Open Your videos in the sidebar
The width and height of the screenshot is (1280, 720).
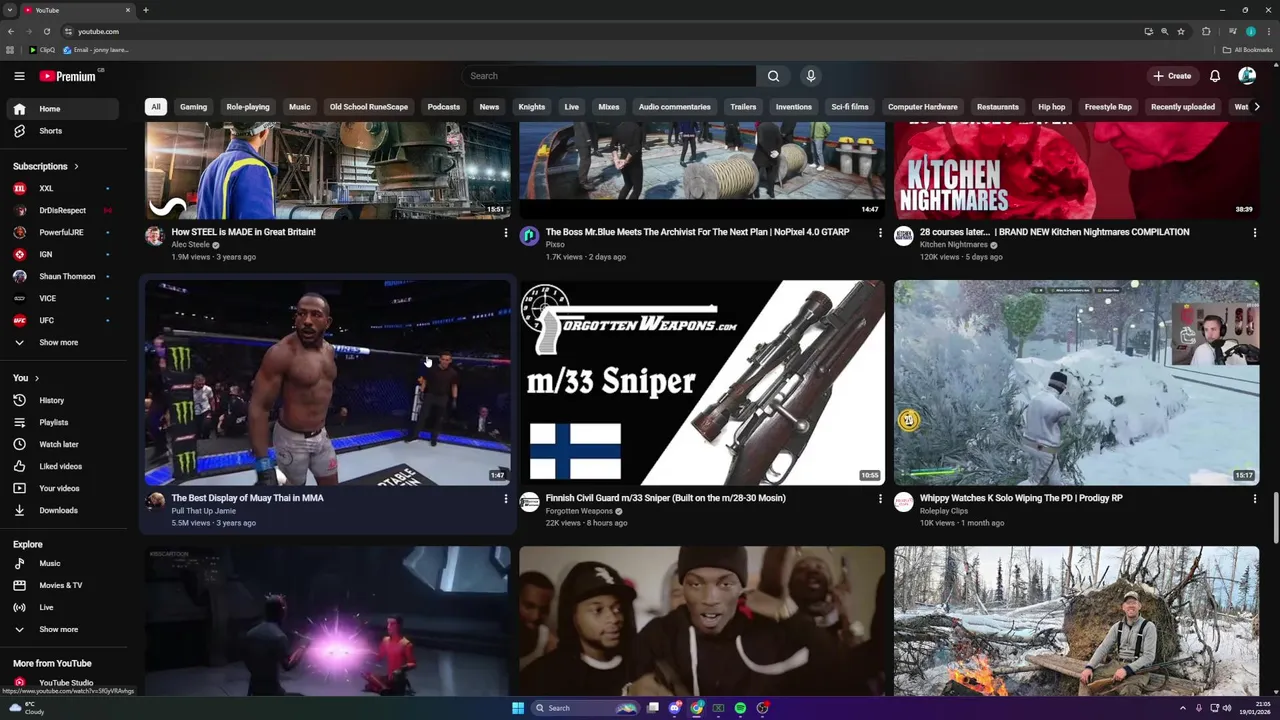point(62,488)
